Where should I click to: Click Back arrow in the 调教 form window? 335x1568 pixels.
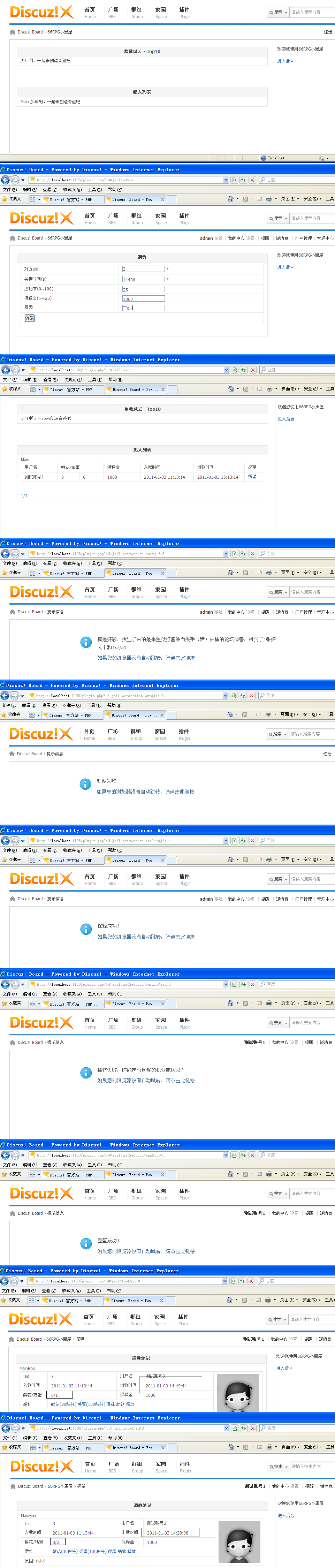click(6, 180)
